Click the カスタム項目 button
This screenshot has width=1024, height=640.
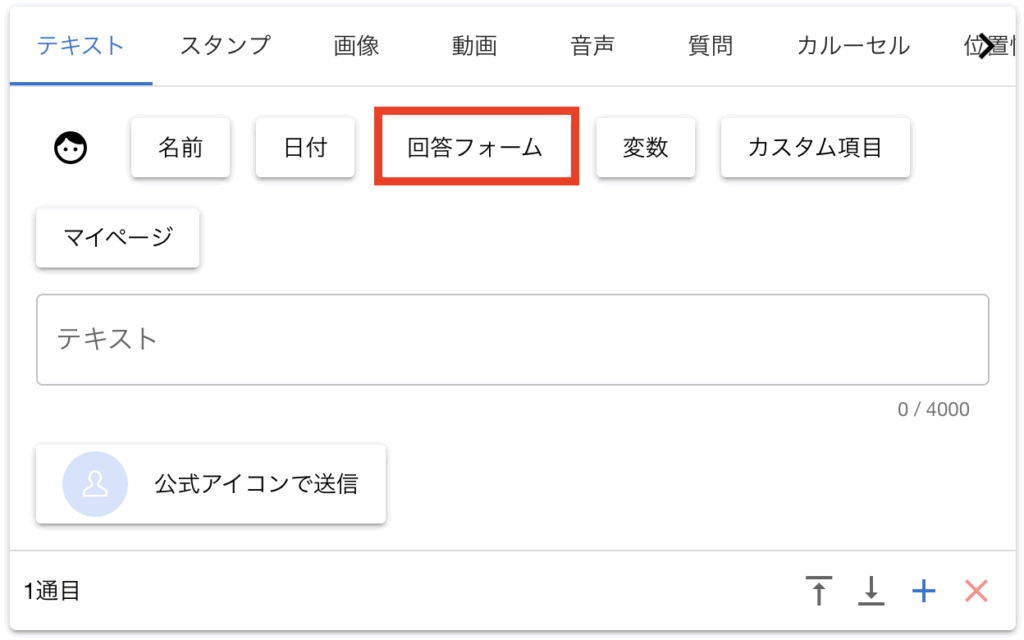click(x=815, y=148)
